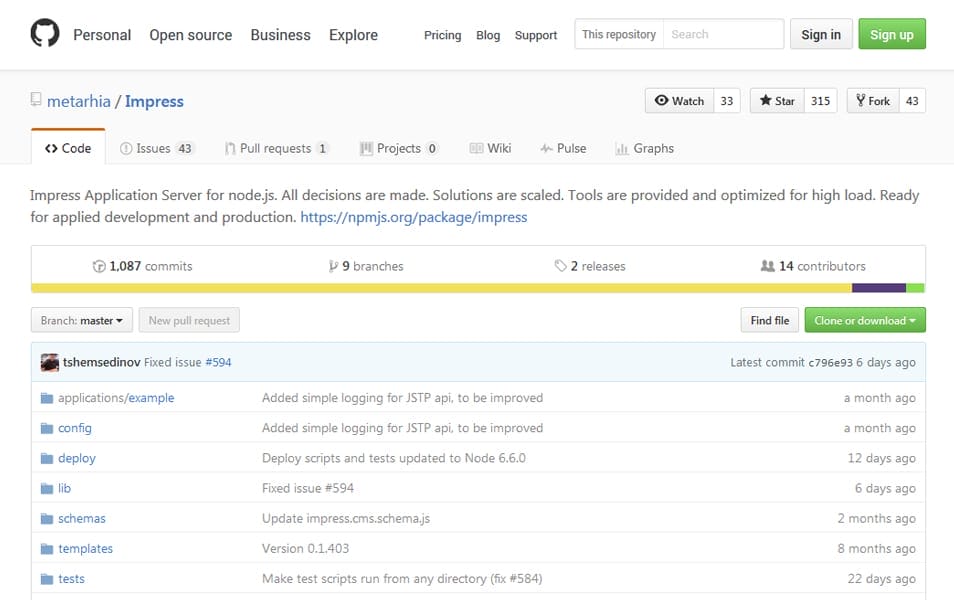The image size is (954, 600).
Task: Click the green Sign up button
Action: 891,34
